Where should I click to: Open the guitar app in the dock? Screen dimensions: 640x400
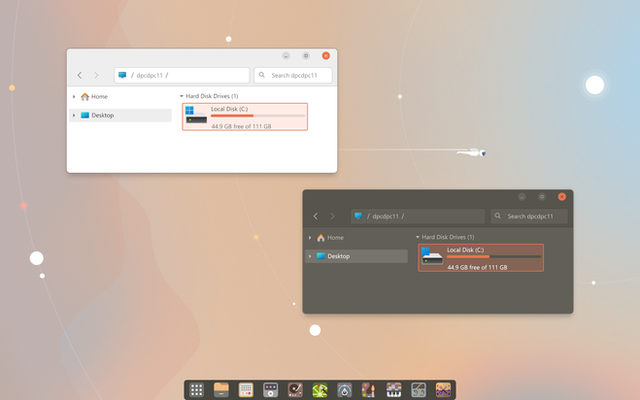[x=369, y=390]
